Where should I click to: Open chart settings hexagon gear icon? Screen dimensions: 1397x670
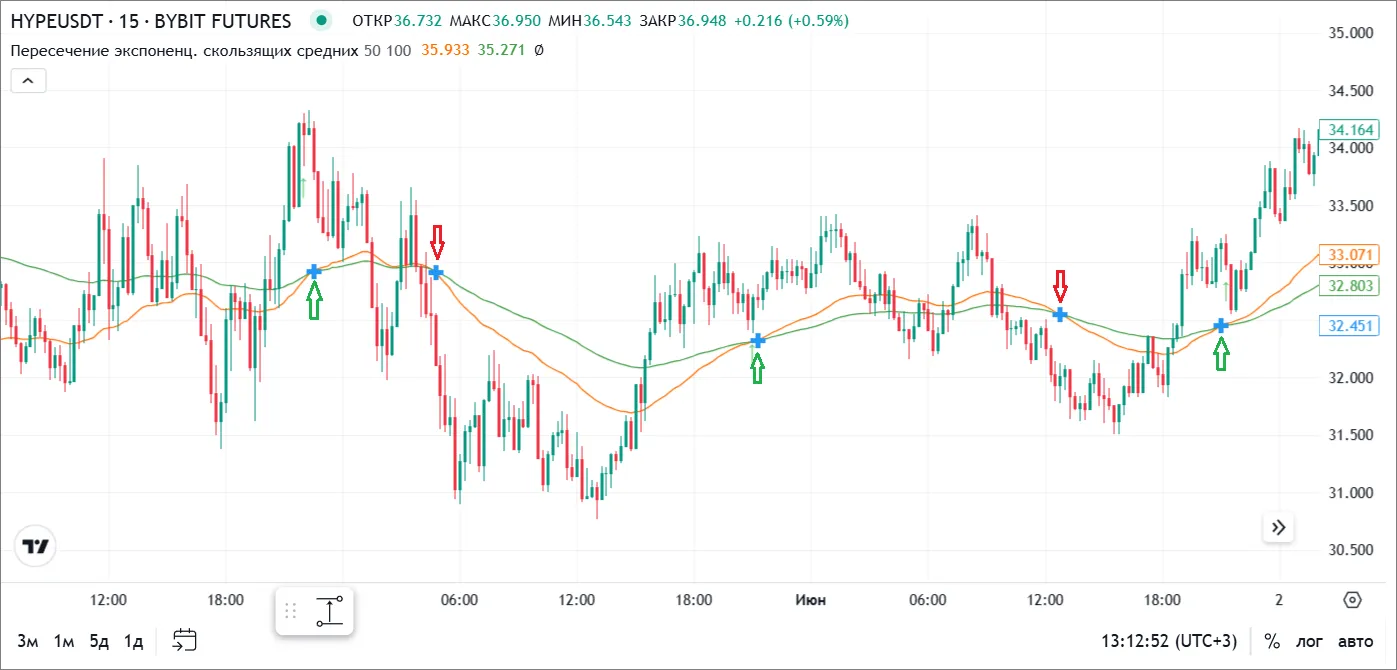point(1352,600)
